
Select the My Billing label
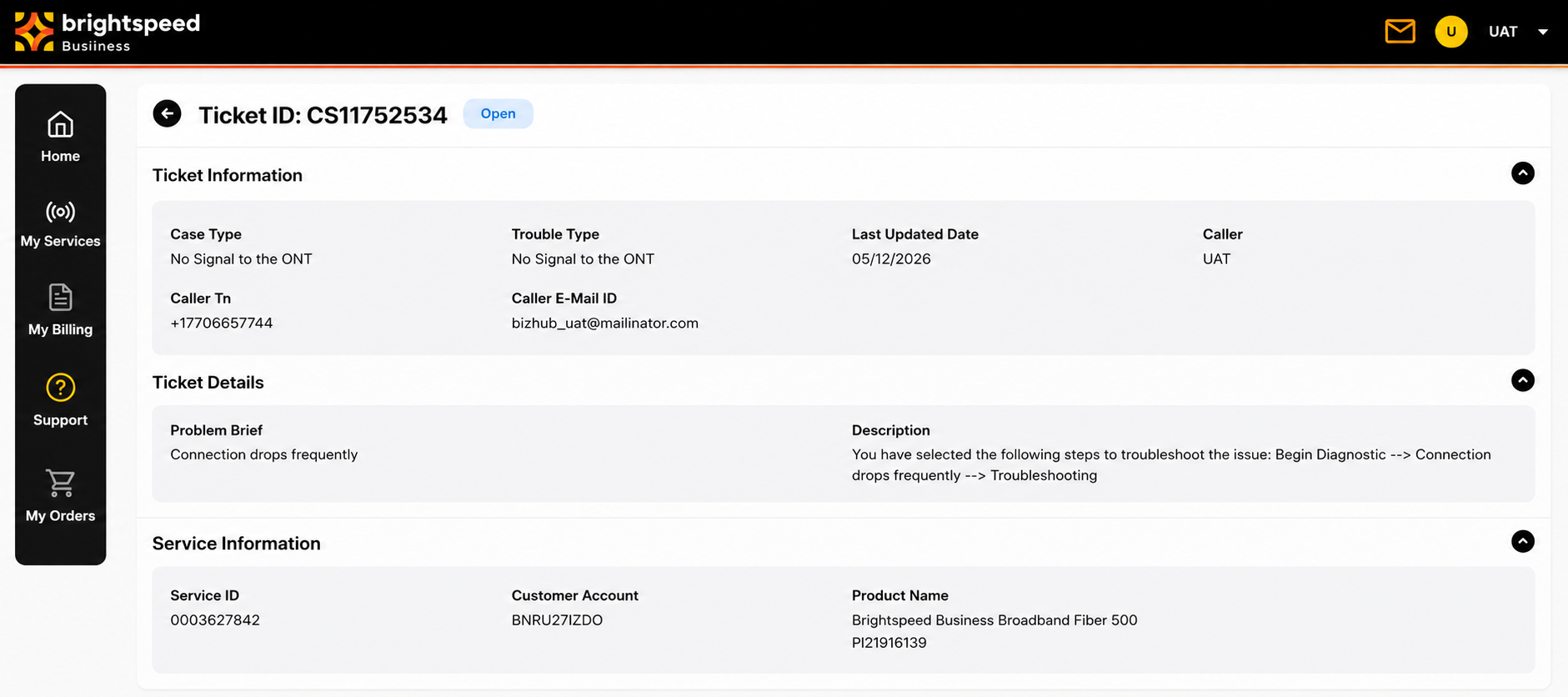(x=60, y=329)
